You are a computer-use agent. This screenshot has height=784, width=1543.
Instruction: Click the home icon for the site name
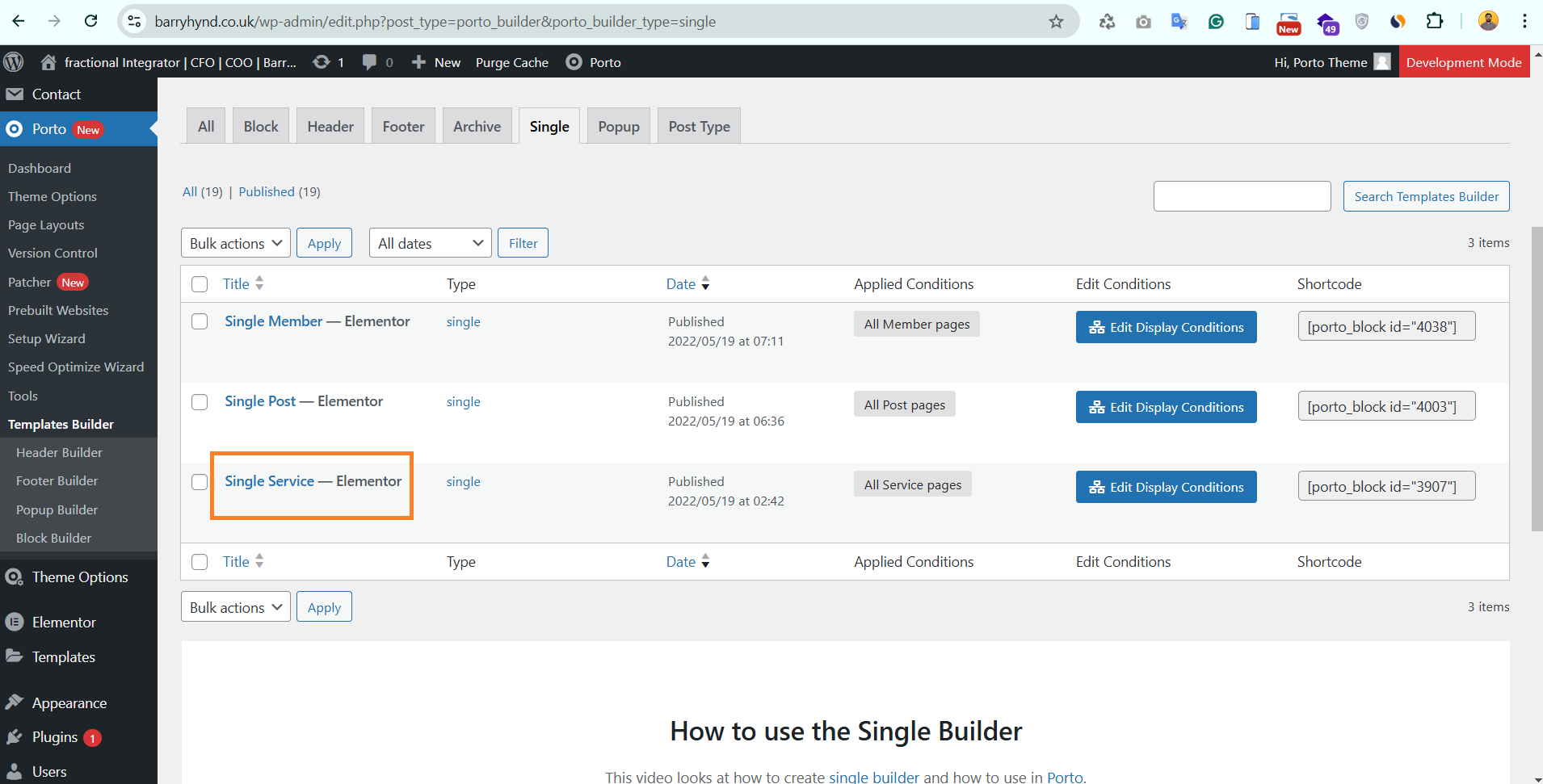(x=48, y=62)
